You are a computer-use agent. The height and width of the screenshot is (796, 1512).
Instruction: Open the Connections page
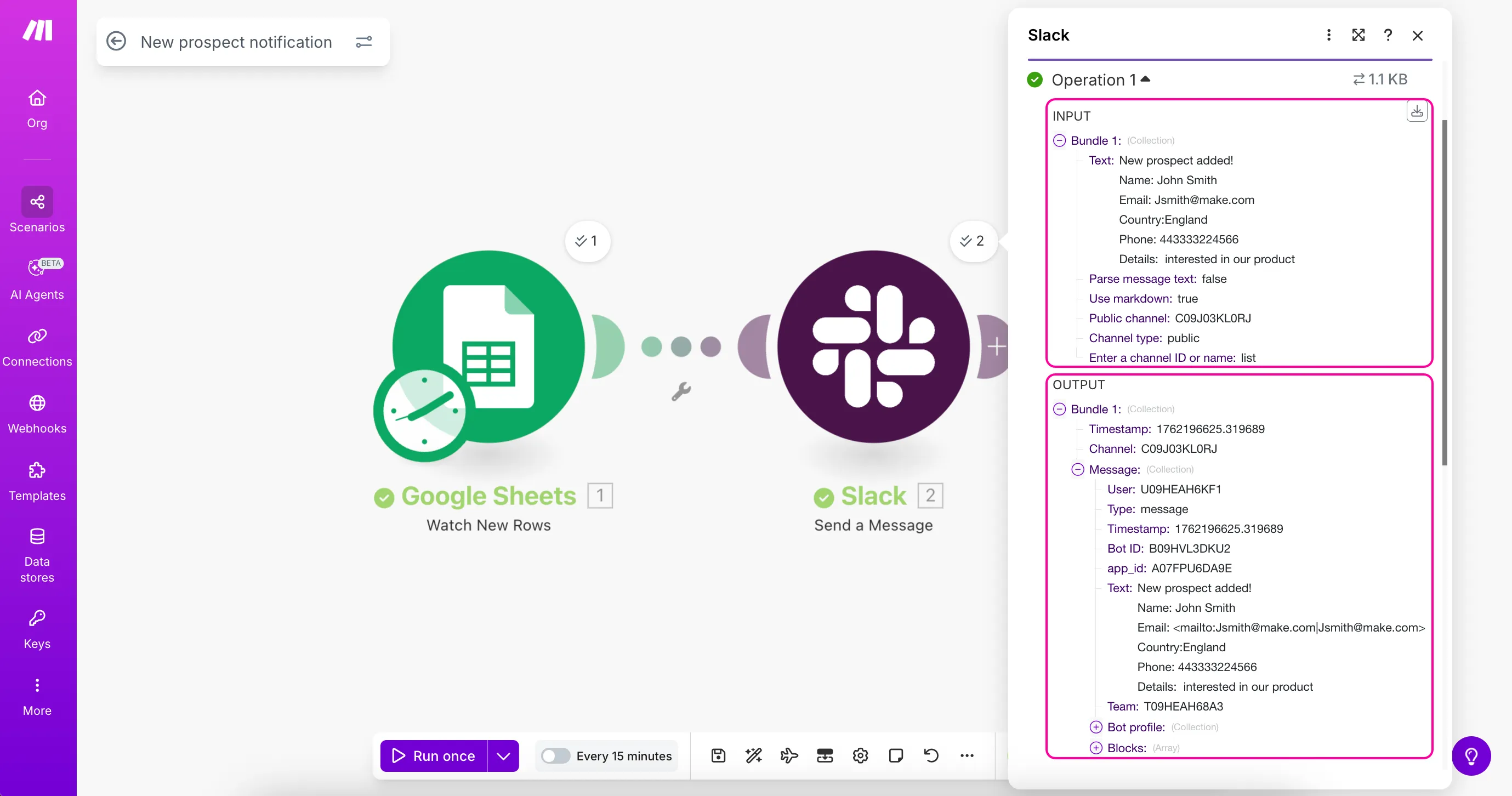click(37, 348)
